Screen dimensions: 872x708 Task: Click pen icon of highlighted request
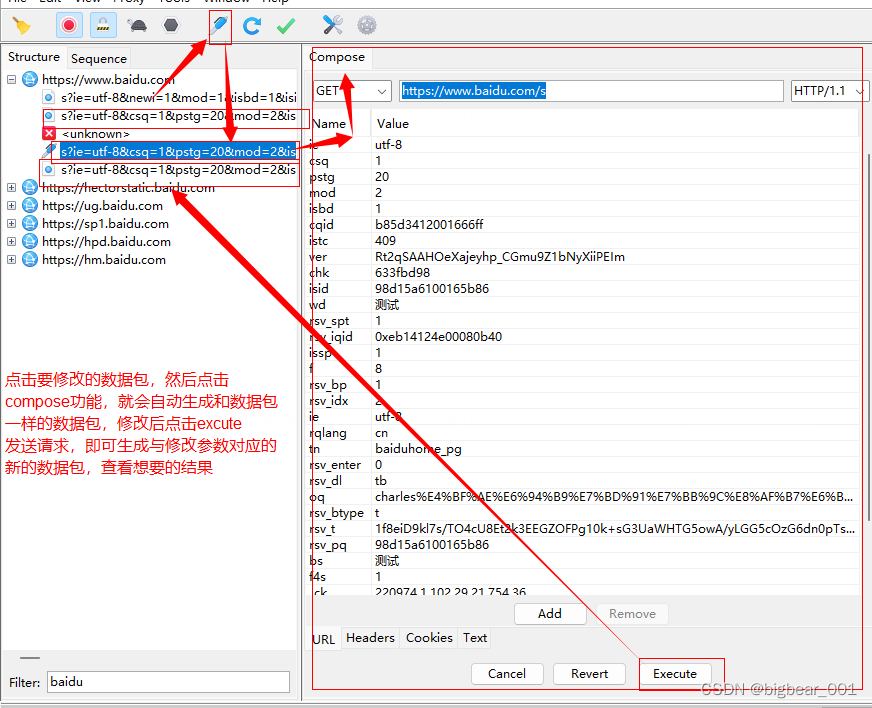coord(49,151)
